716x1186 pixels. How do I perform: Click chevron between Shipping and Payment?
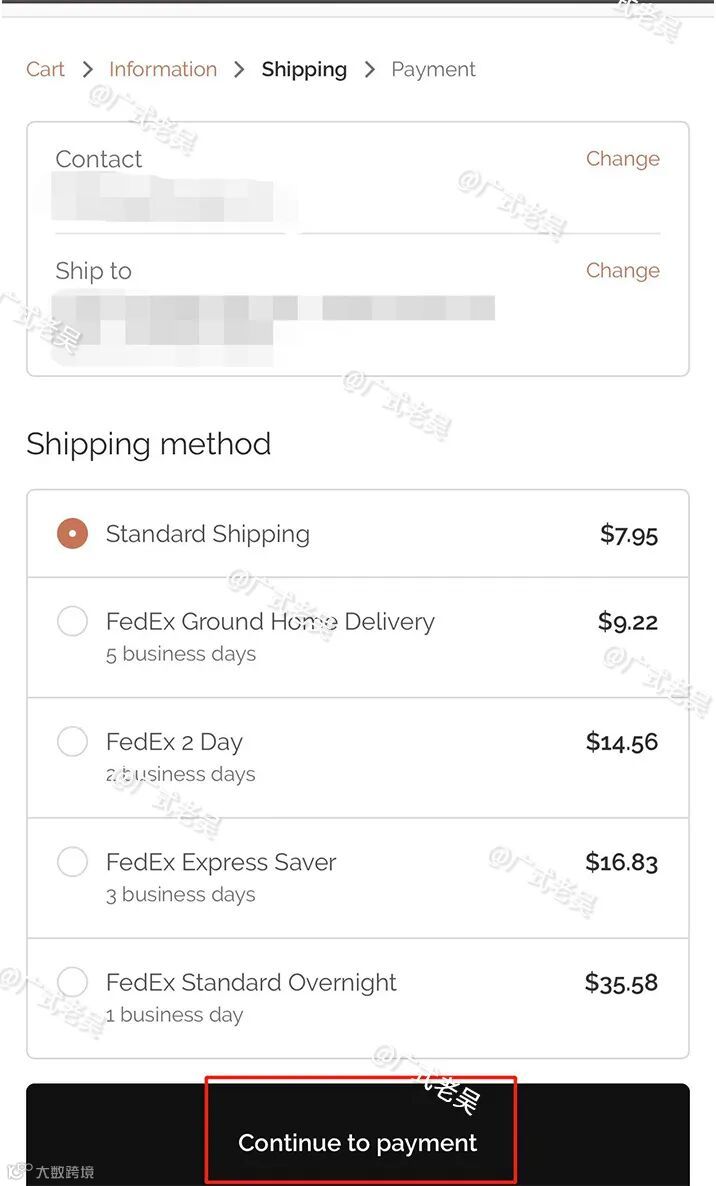click(x=370, y=70)
